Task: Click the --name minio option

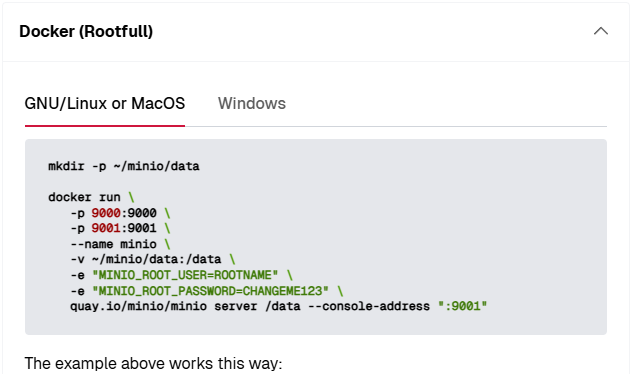Action: click(113, 244)
